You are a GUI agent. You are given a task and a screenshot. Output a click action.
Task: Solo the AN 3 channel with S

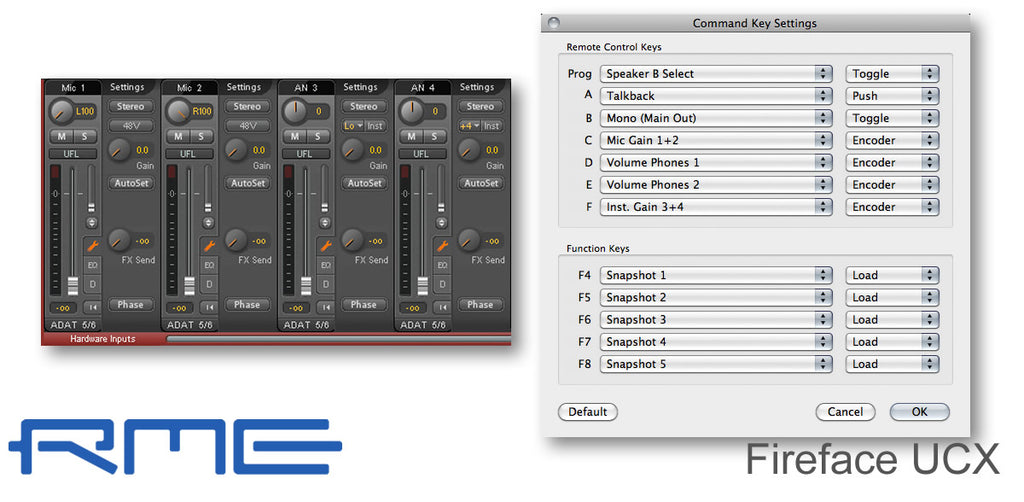coord(317,136)
